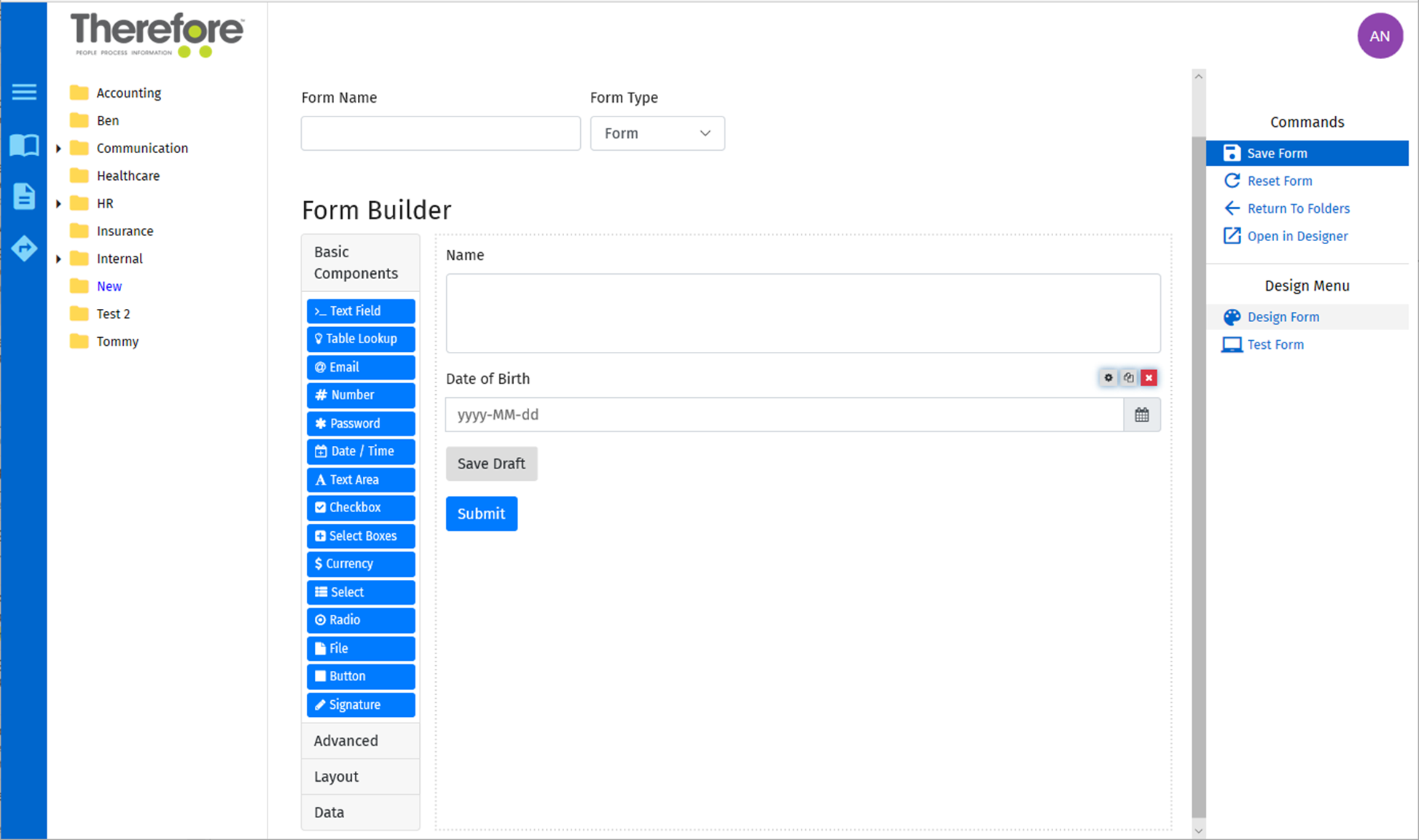Image resolution: width=1419 pixels, height=840 pixels.
Task: Click the Date of Birth settings gear icon
Action: [x=1108, y=378]
